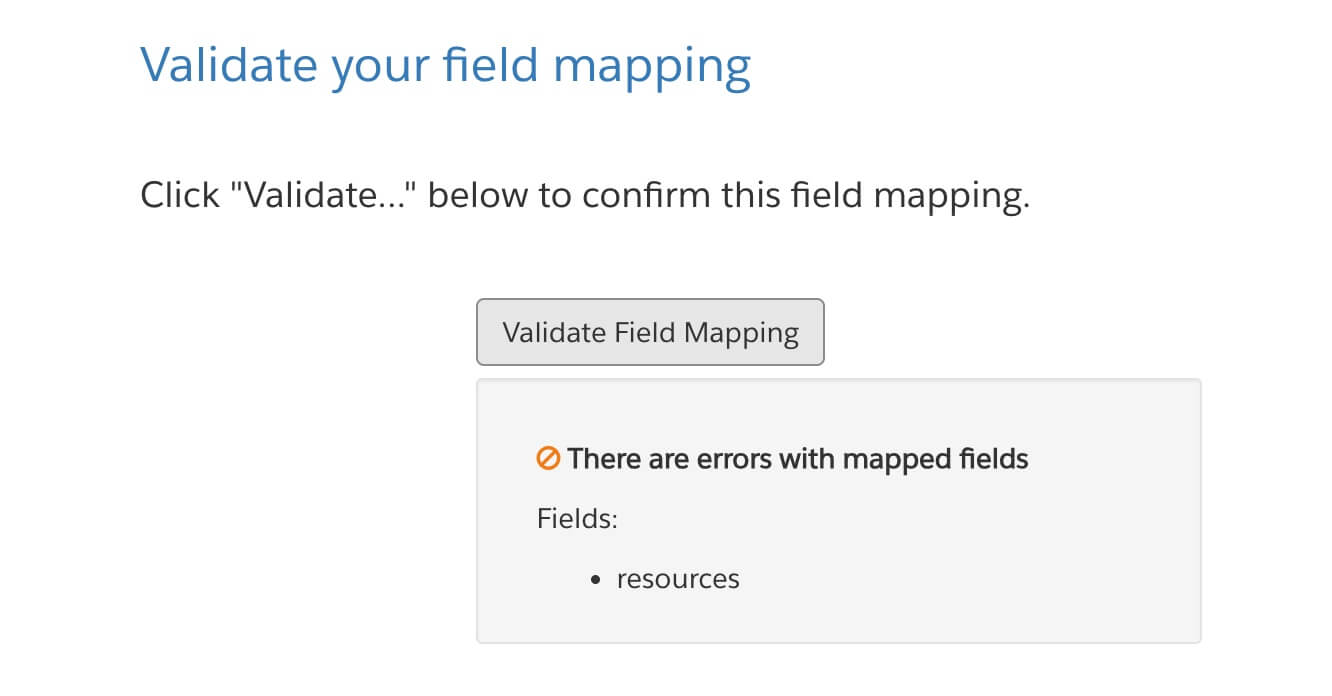Click the bullet point before resources
1332x696 pixels.
[596, 580]
